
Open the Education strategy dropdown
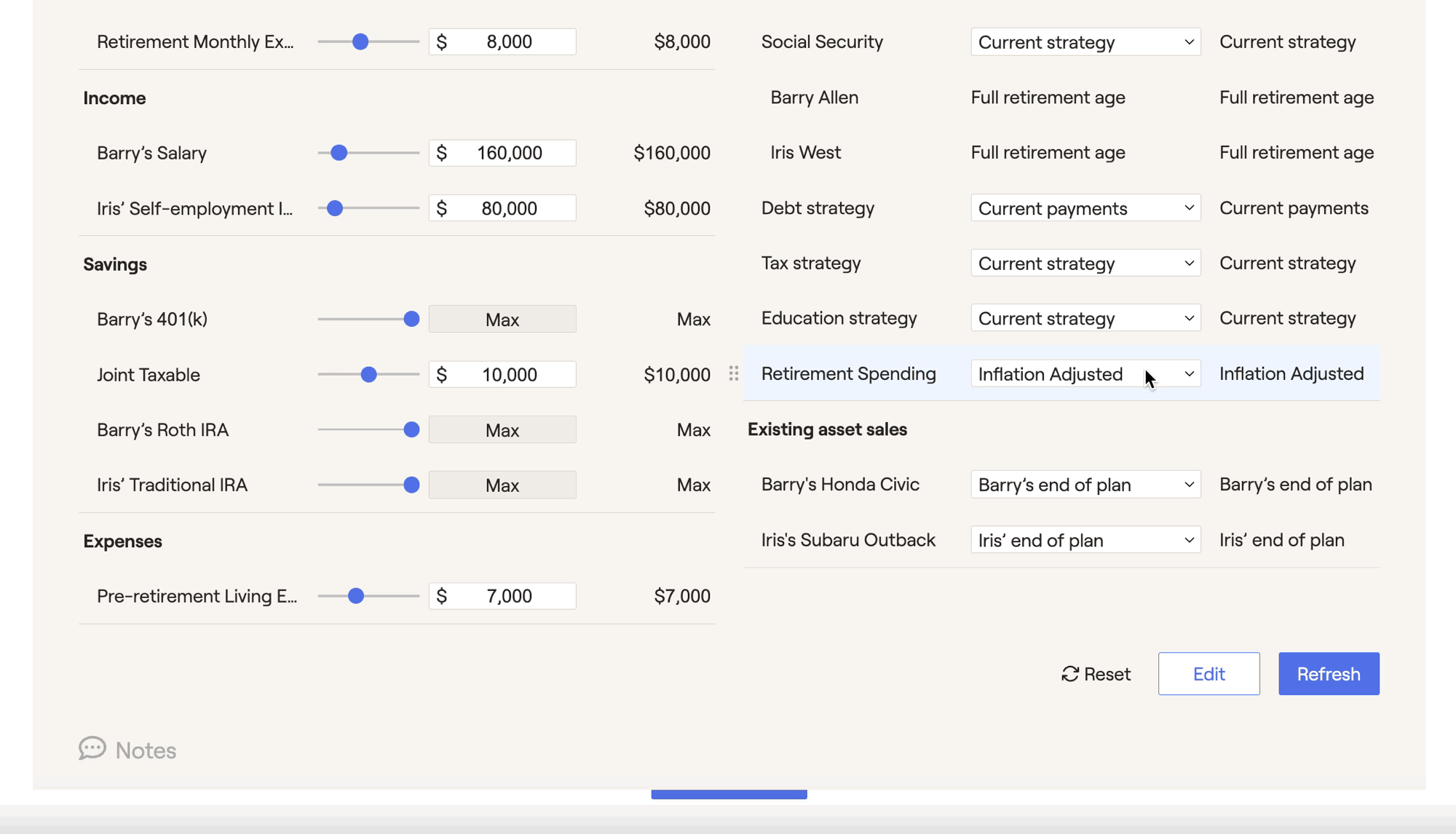tap(1085, 319)
